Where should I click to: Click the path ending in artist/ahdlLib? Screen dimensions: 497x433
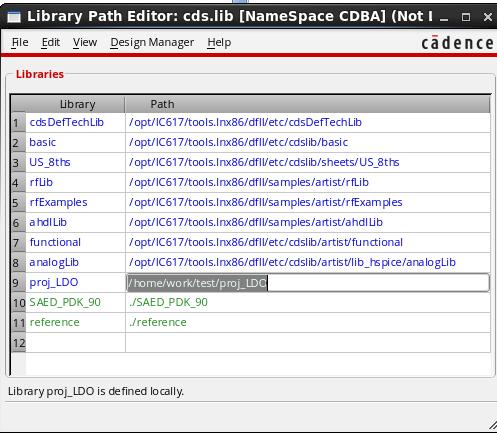click(308, 223)
